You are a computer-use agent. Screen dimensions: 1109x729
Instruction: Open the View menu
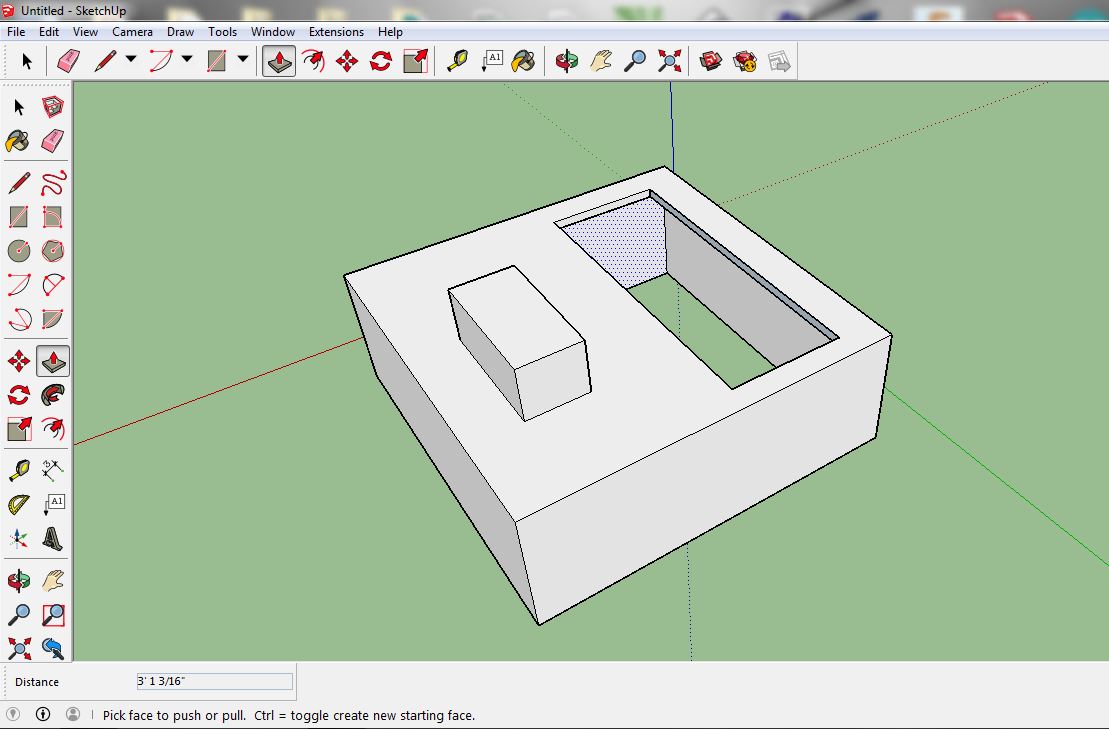tap(85, 32)
